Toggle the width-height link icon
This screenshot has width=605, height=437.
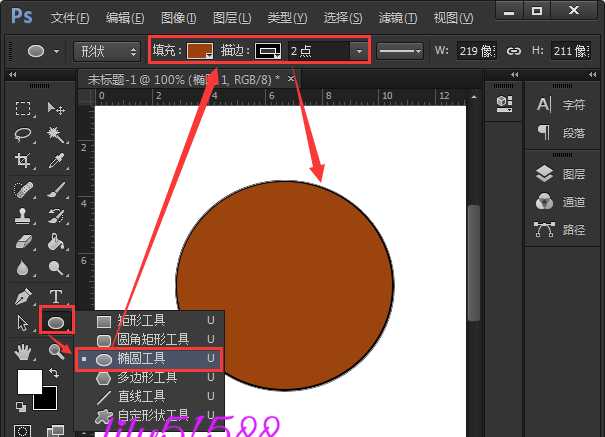point(514,51)
